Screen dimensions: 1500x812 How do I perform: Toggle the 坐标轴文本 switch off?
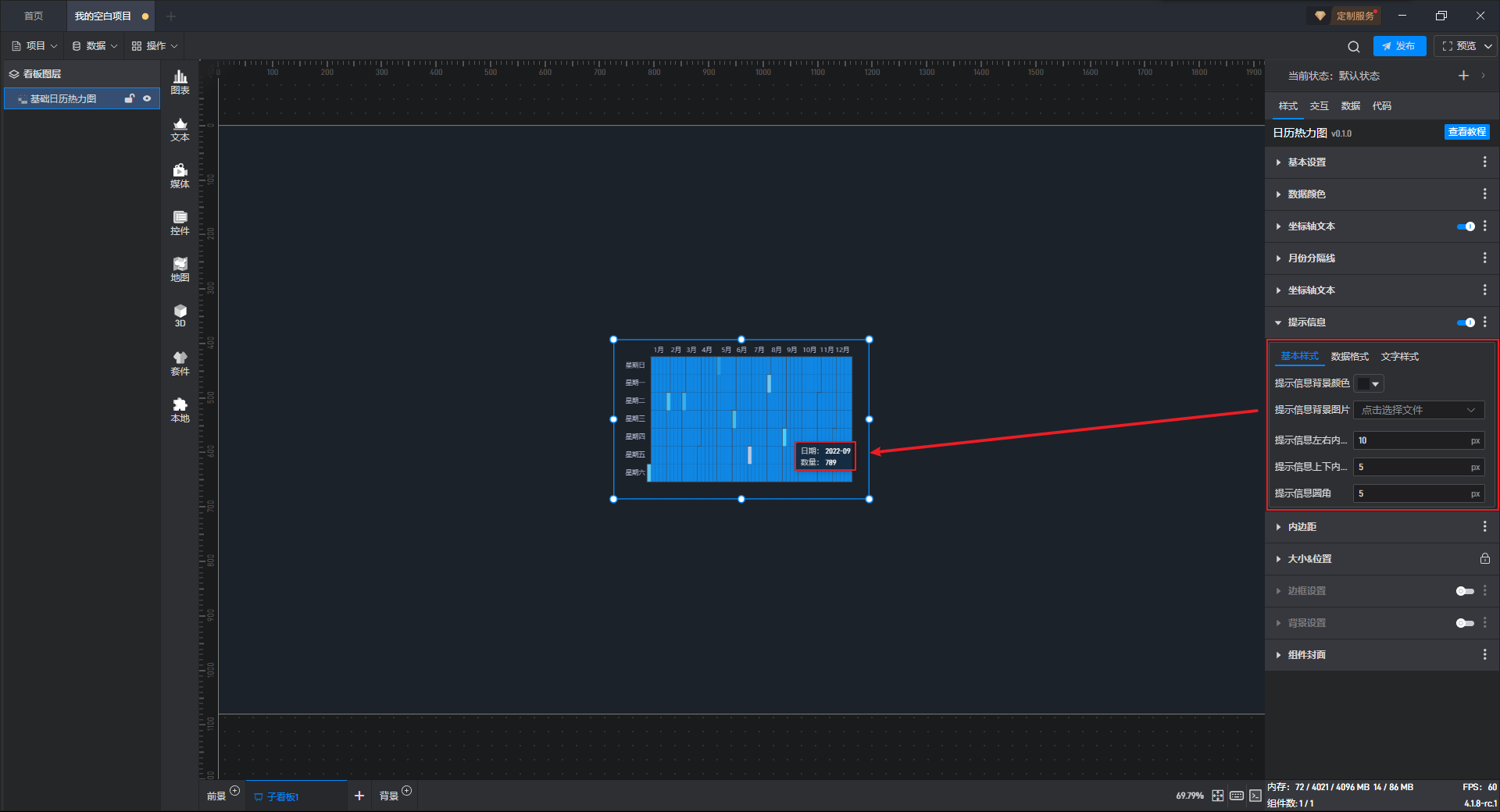[x=1466, y=226]
